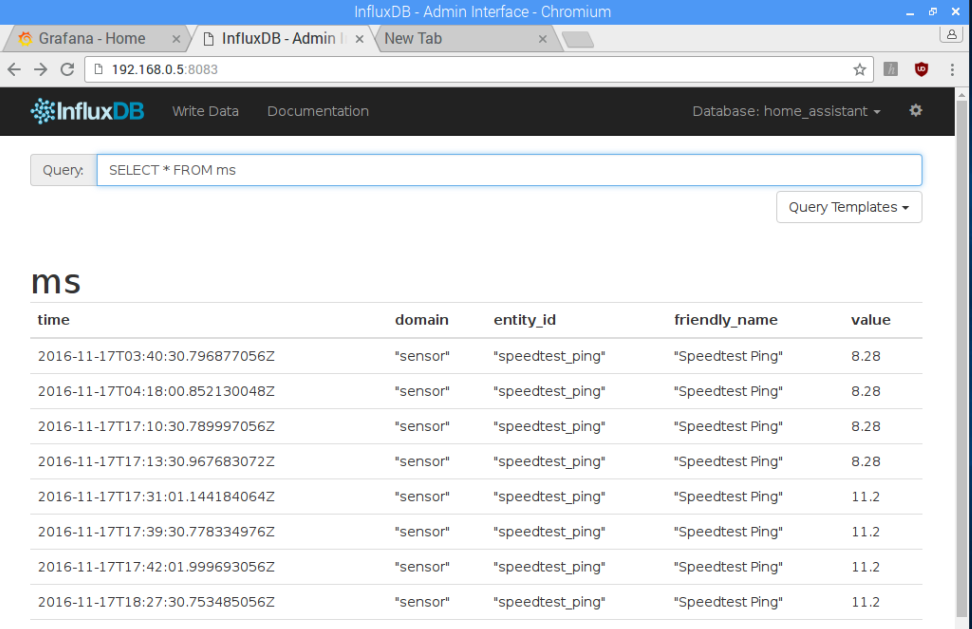This screenshot has height=629, width=972.
Task: Switch to the Grafana - Home tab
Action: [x=92, y=39]
